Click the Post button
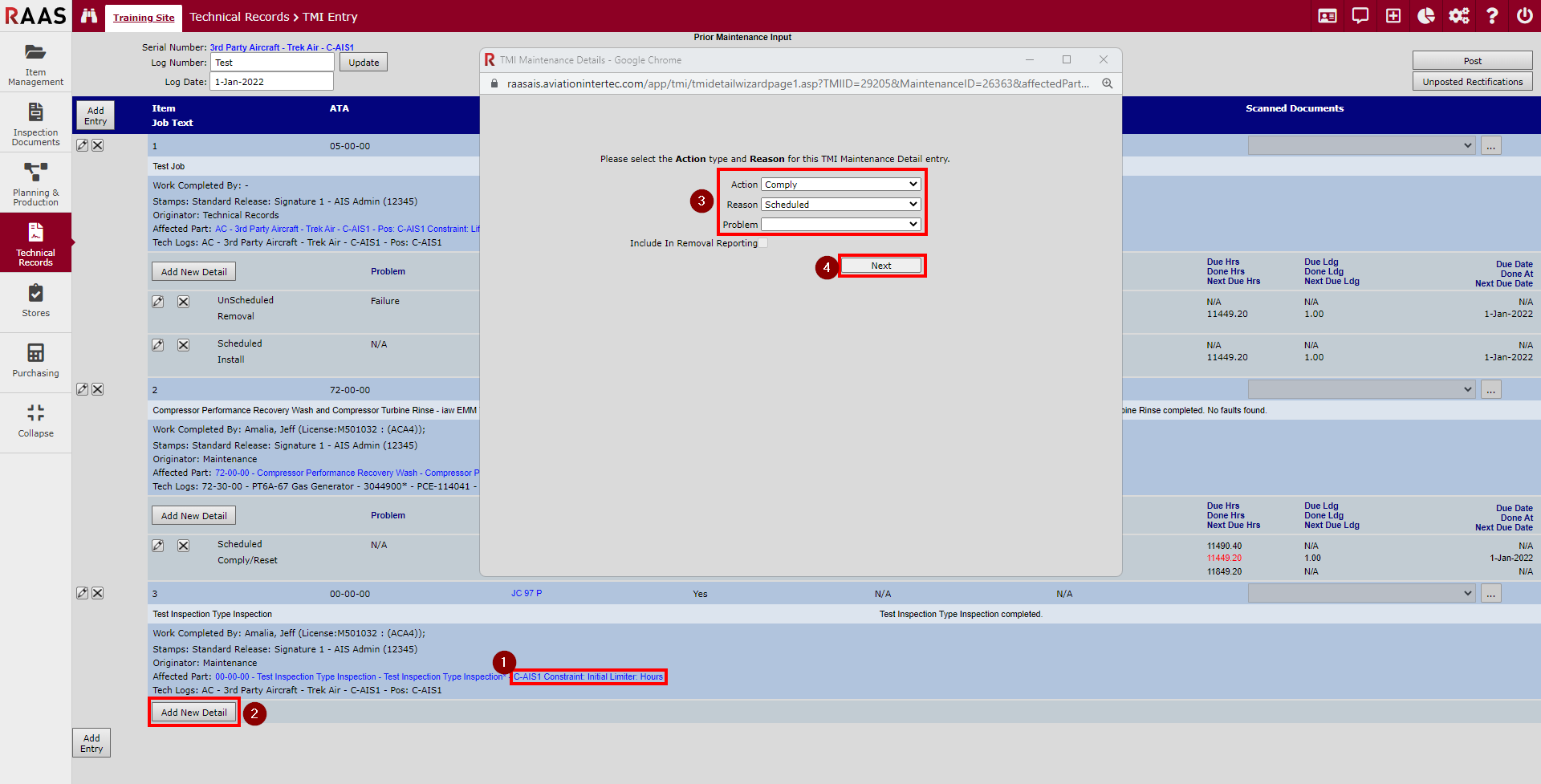 1472,61
